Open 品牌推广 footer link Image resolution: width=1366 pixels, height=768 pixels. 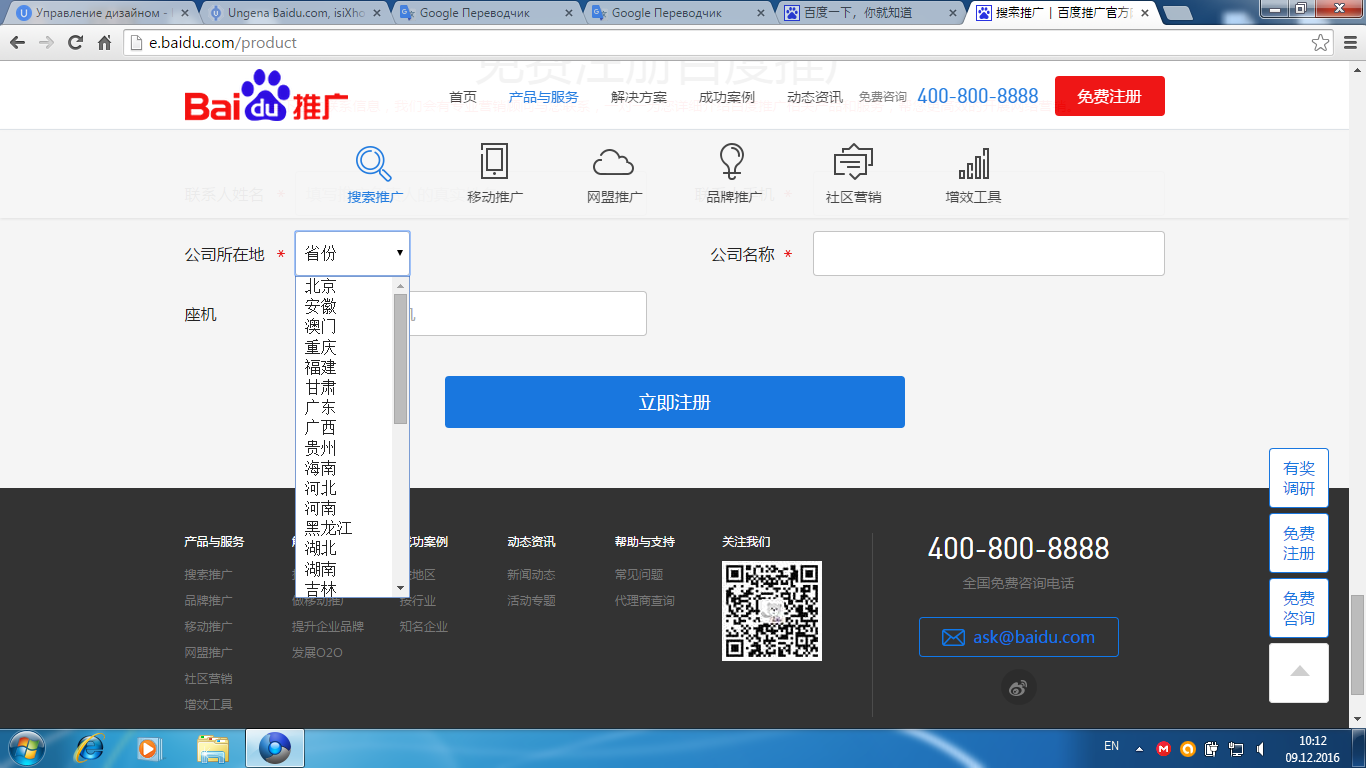point(208,601)
